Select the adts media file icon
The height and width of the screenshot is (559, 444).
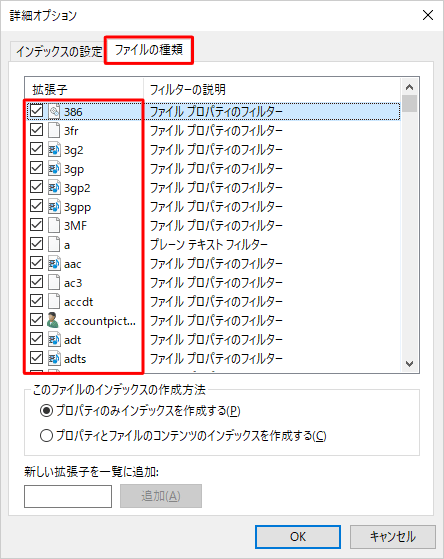(x=54, y=358)
